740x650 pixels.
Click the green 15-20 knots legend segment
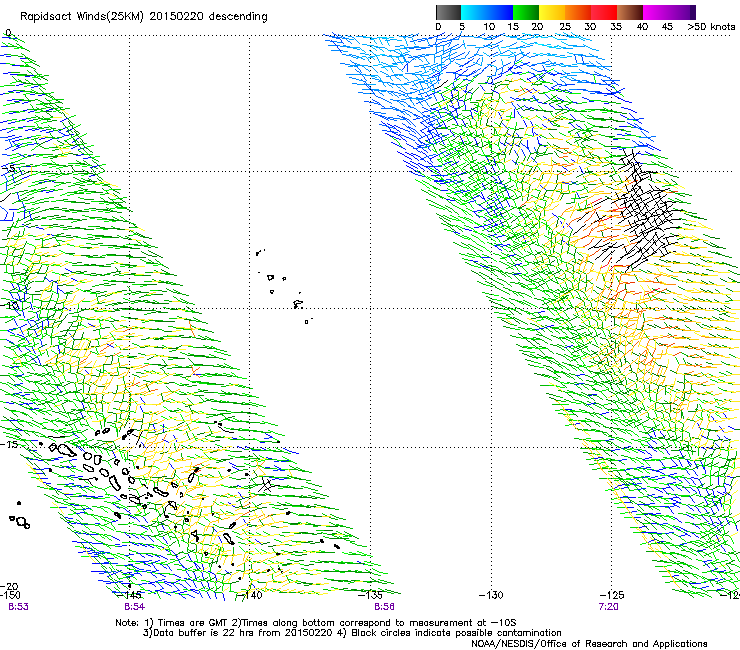526,12
